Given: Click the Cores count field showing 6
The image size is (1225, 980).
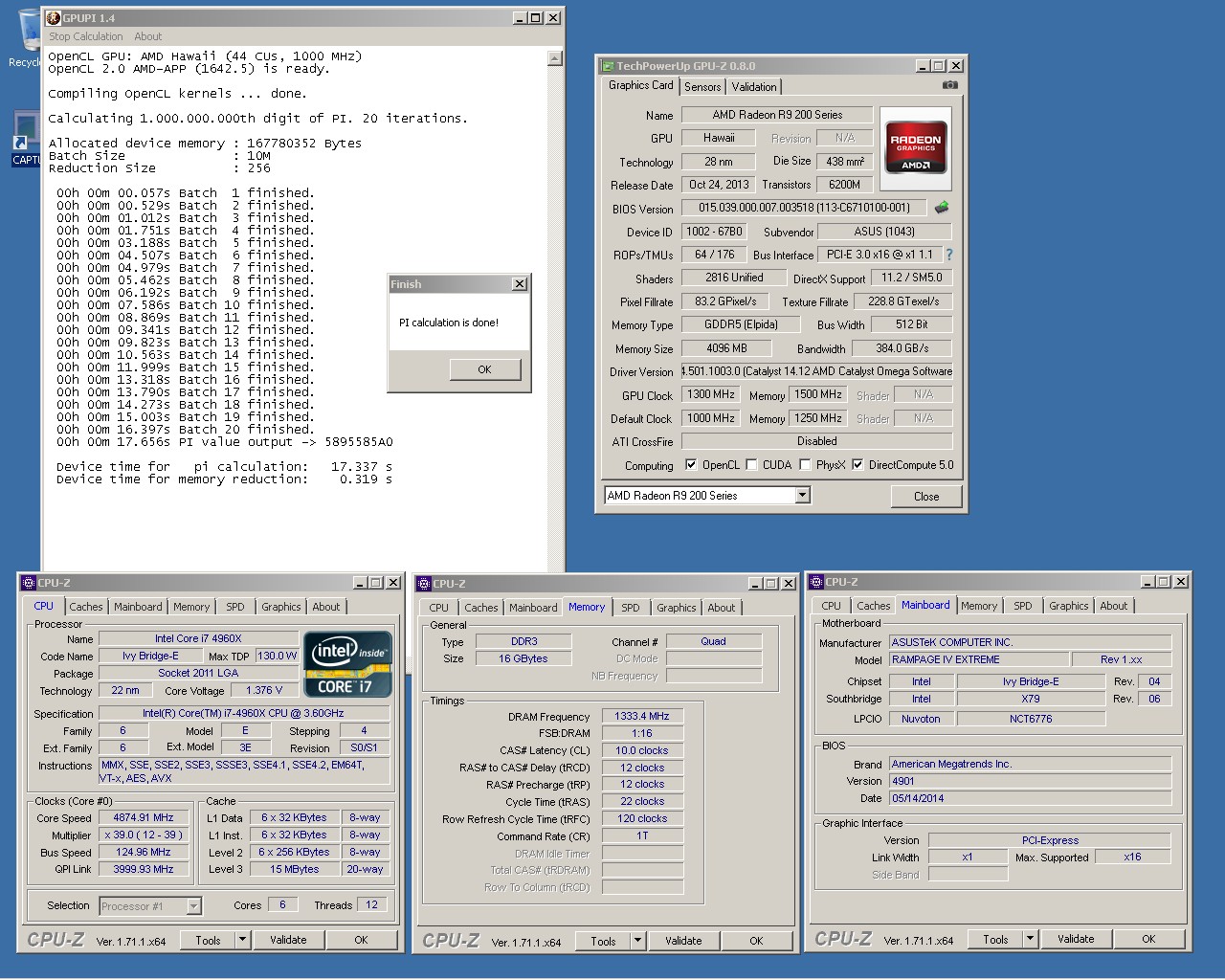Looking at the screenshot, I should tap(281, 904).
